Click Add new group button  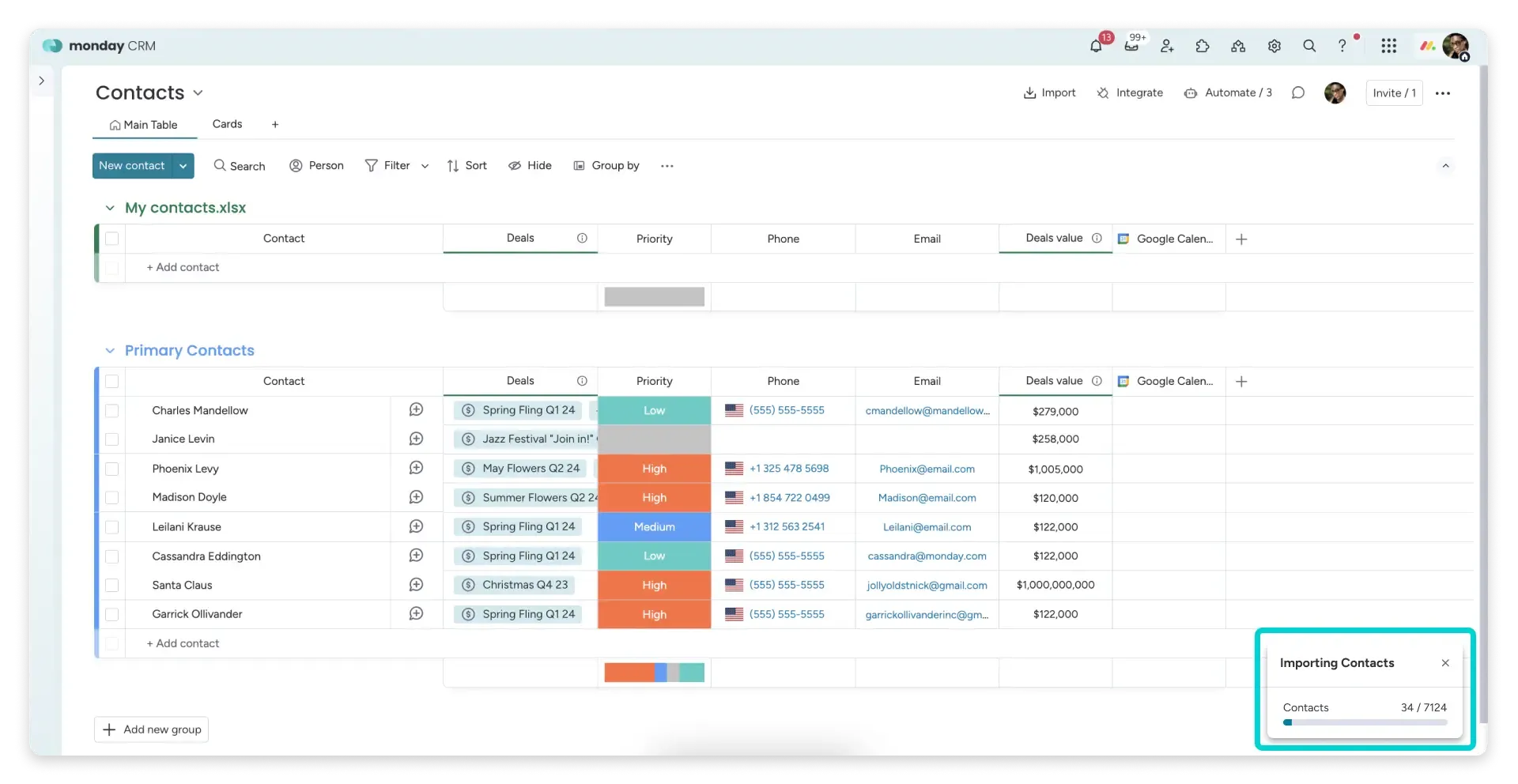click(152, 729)
